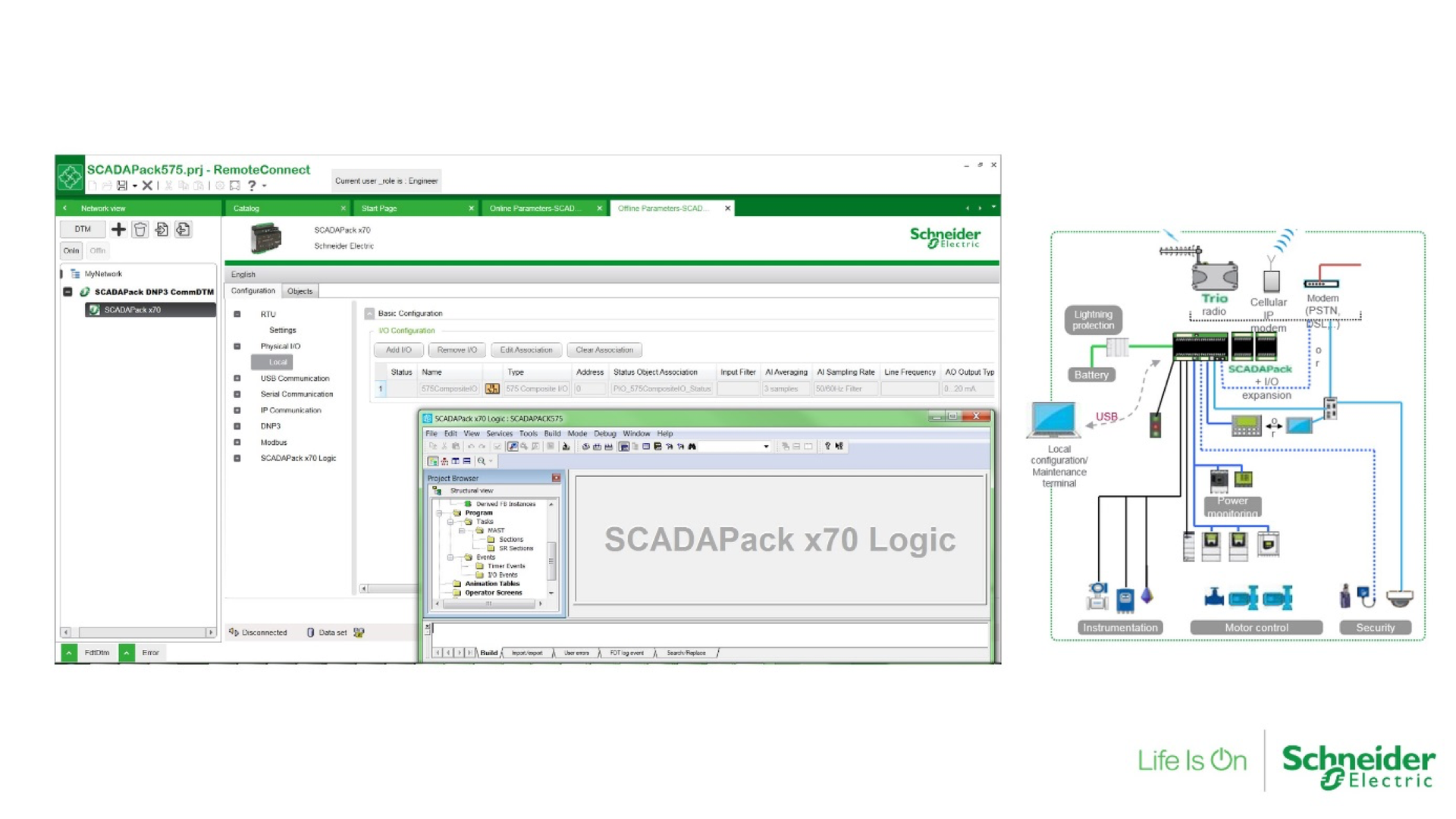Click the binoculars find icon in Logic toolbar
This screenshot has height=819, width=1456.
(692, 447)
